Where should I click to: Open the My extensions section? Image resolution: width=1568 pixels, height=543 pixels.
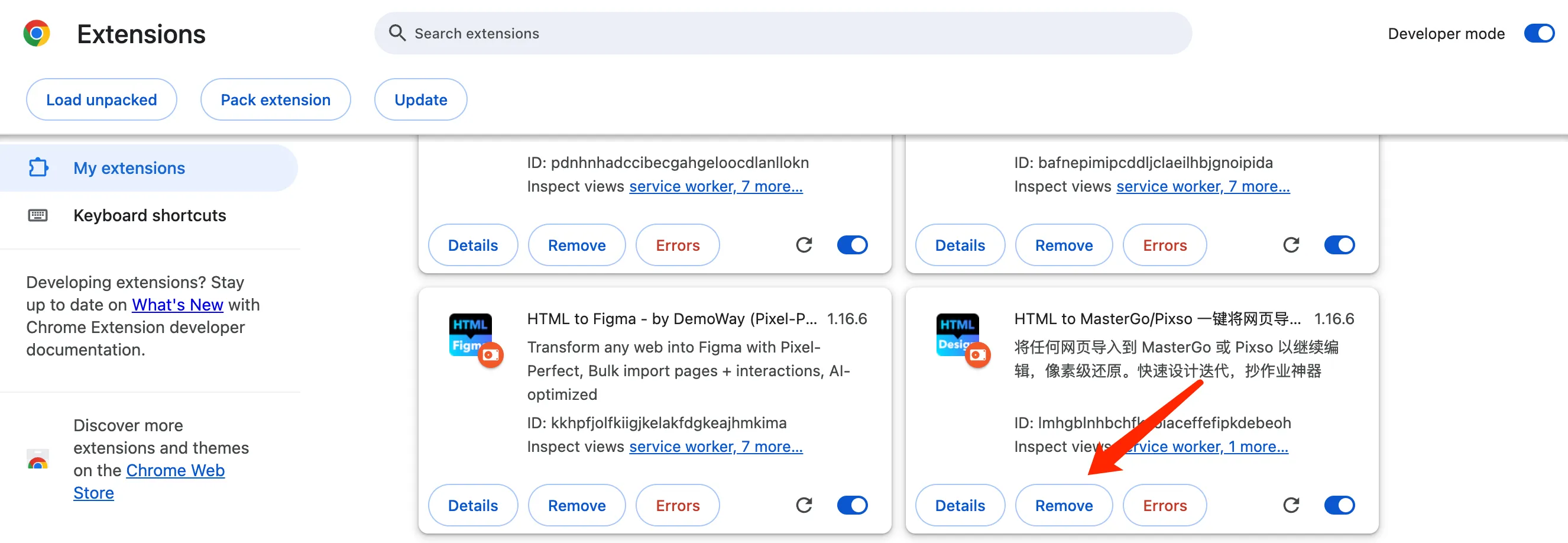point(148,167)
